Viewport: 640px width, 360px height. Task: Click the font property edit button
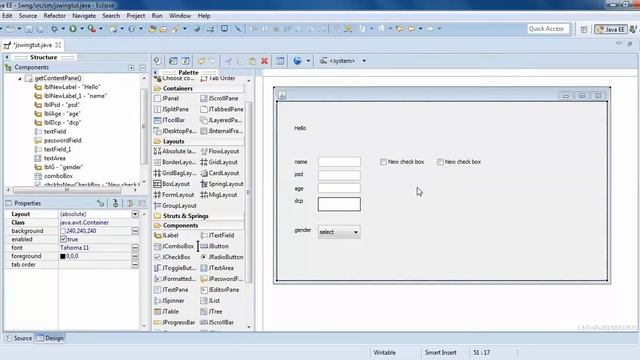tap(135, 248)
